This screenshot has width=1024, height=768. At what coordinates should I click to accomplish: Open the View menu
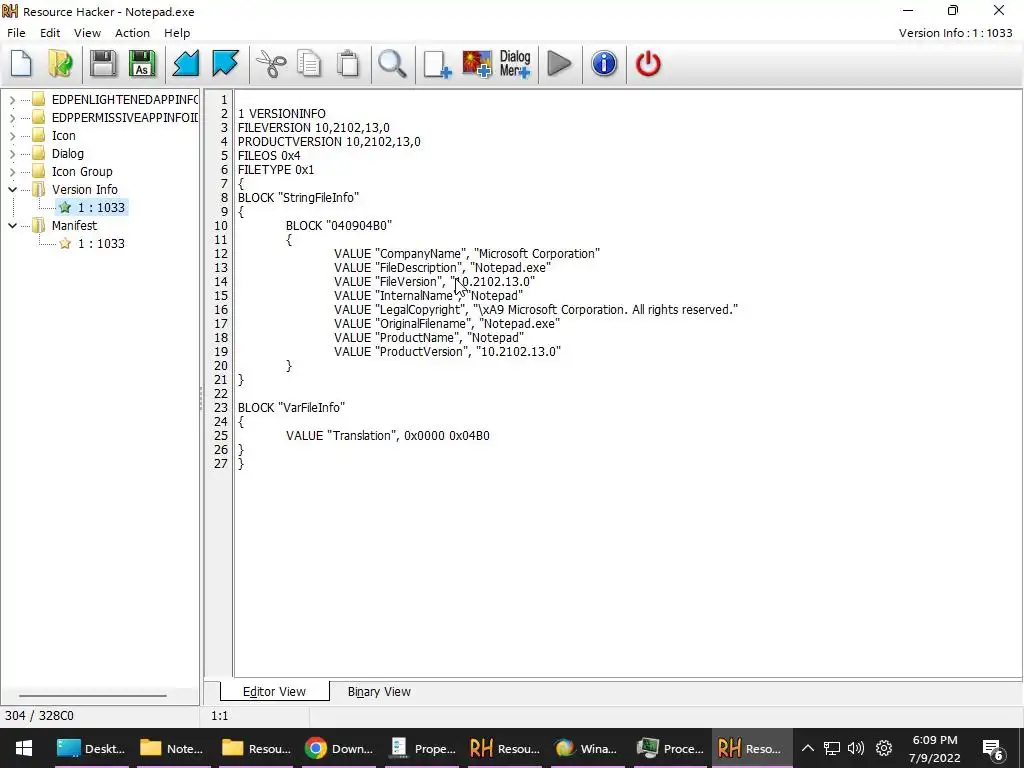[87, 33]
